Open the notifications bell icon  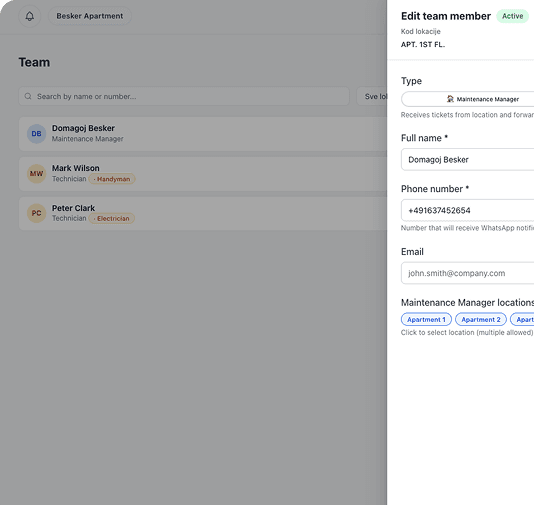pyautogui.click(x=30, y=16)
